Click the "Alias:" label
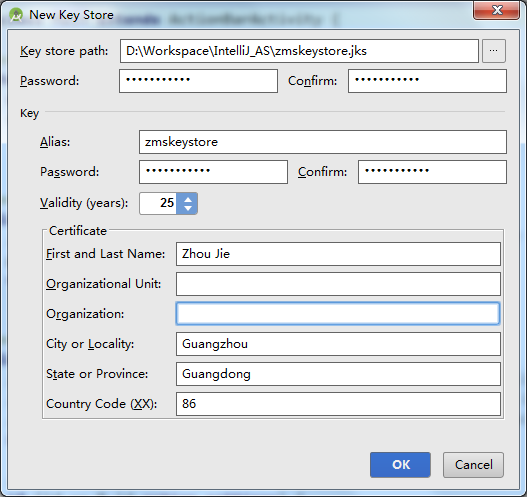 pos(55,142)
